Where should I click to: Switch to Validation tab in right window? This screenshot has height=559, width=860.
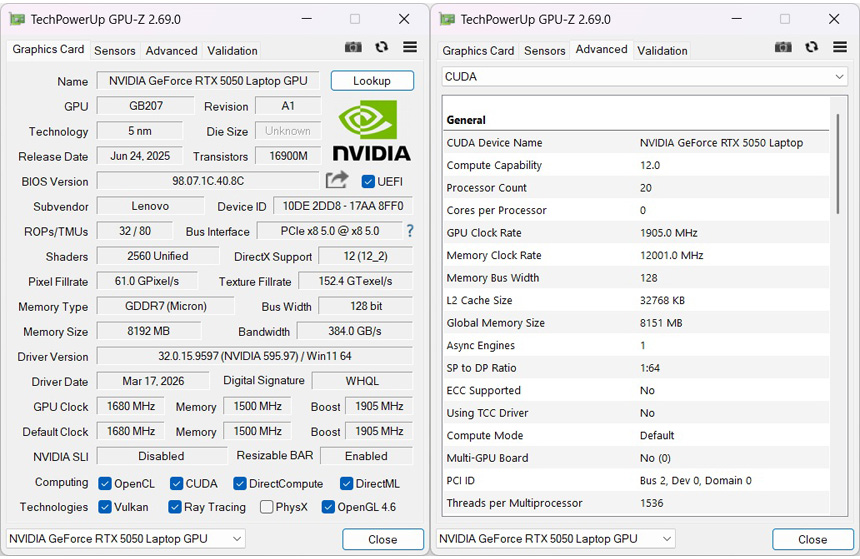click(x=662, y=51)
